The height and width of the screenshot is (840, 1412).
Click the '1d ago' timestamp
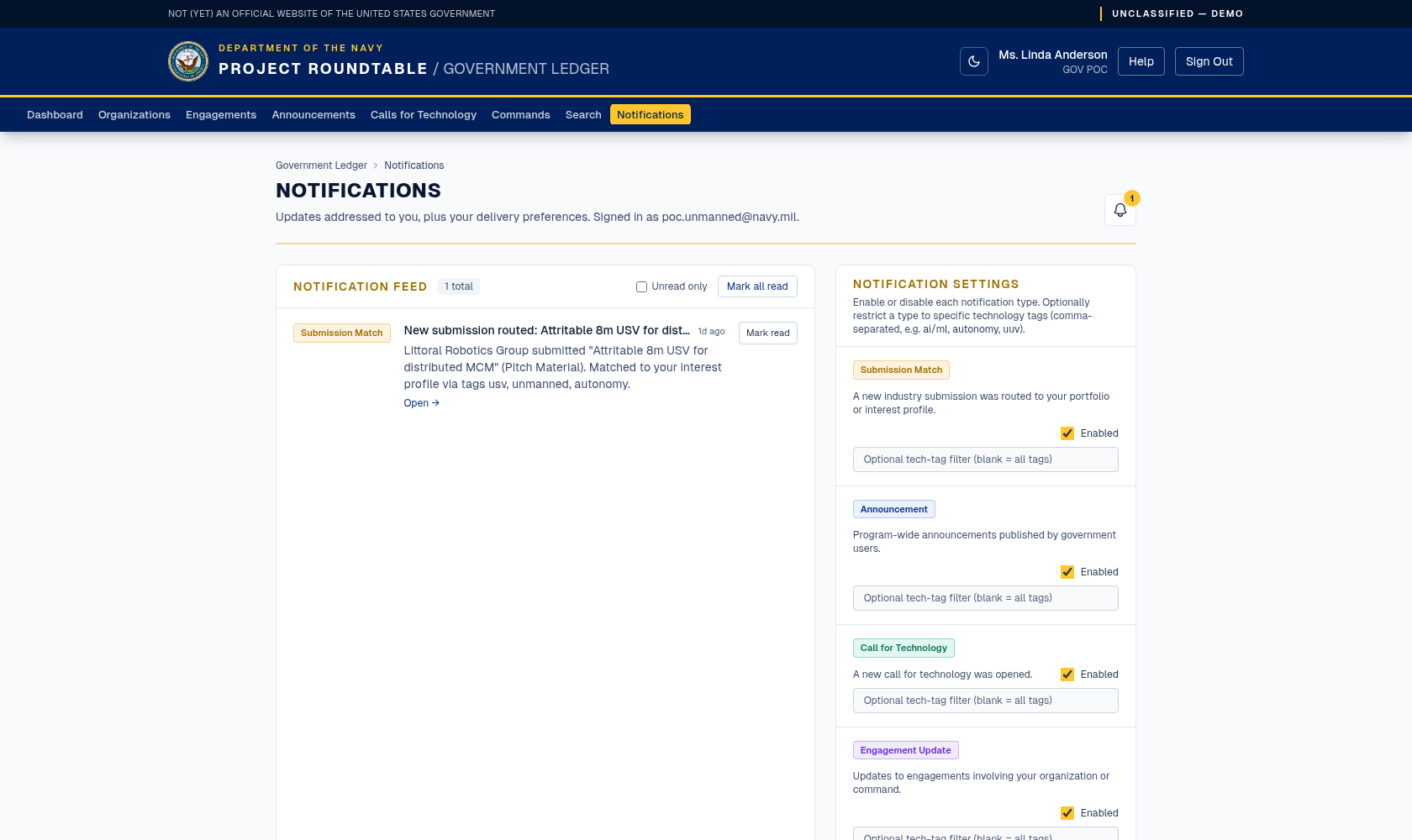pos(711,332)
